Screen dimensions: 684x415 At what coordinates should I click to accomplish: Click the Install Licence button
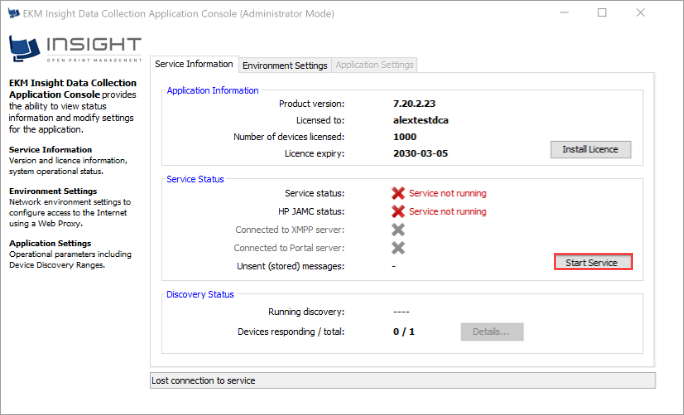pyautogui.click(x=591, y=150)
